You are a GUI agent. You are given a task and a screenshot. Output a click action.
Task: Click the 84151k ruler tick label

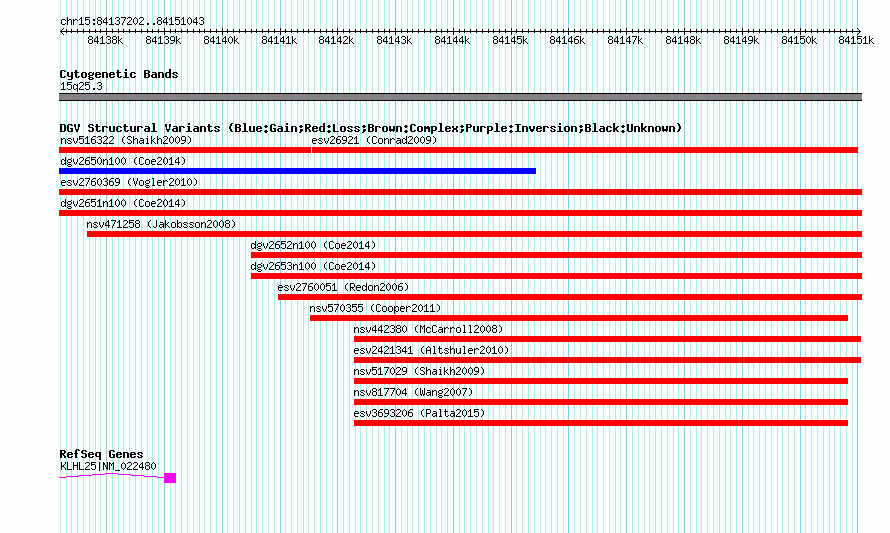(856, 40)
